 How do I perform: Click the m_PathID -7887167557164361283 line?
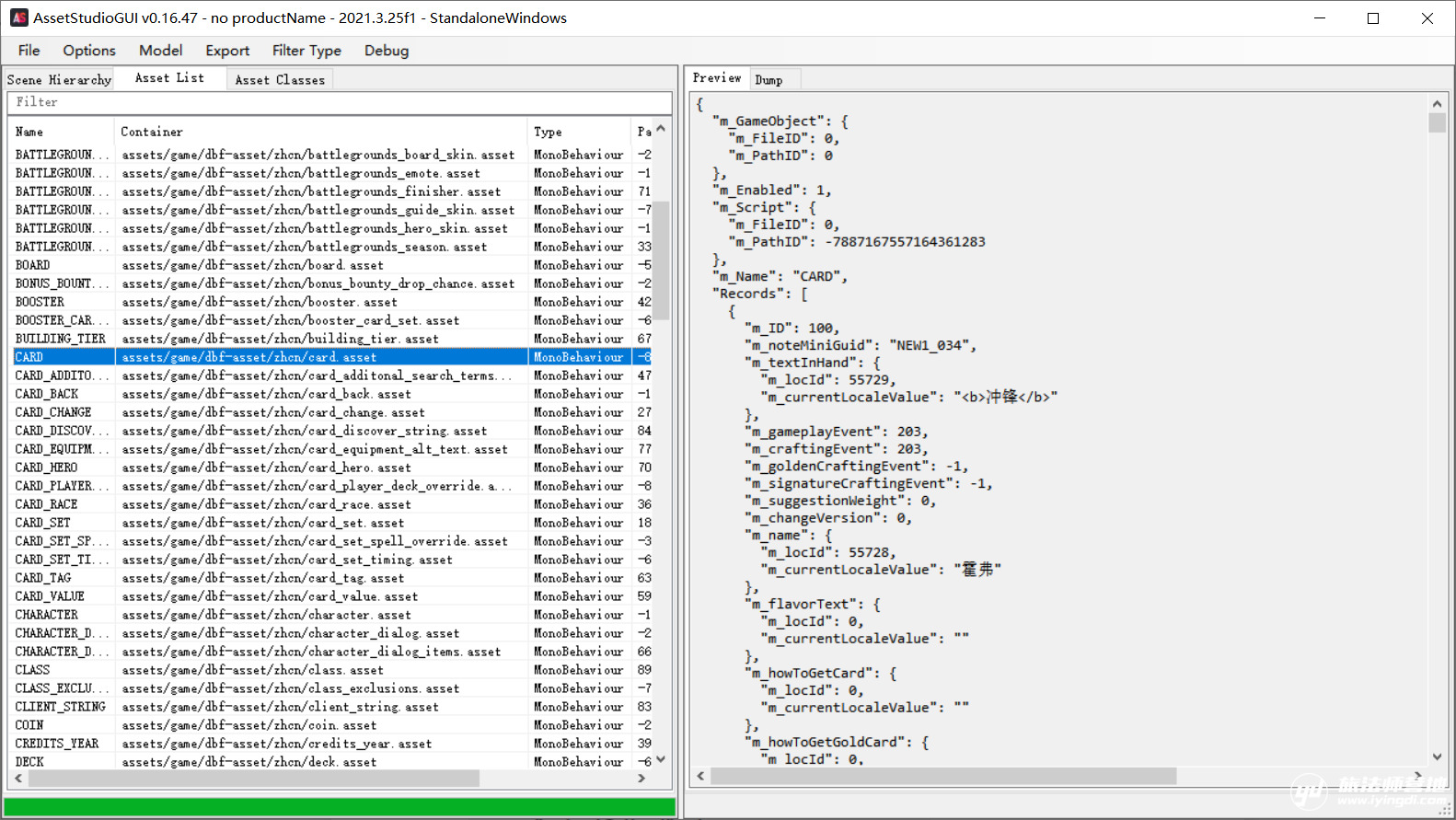tap(857, 242)
